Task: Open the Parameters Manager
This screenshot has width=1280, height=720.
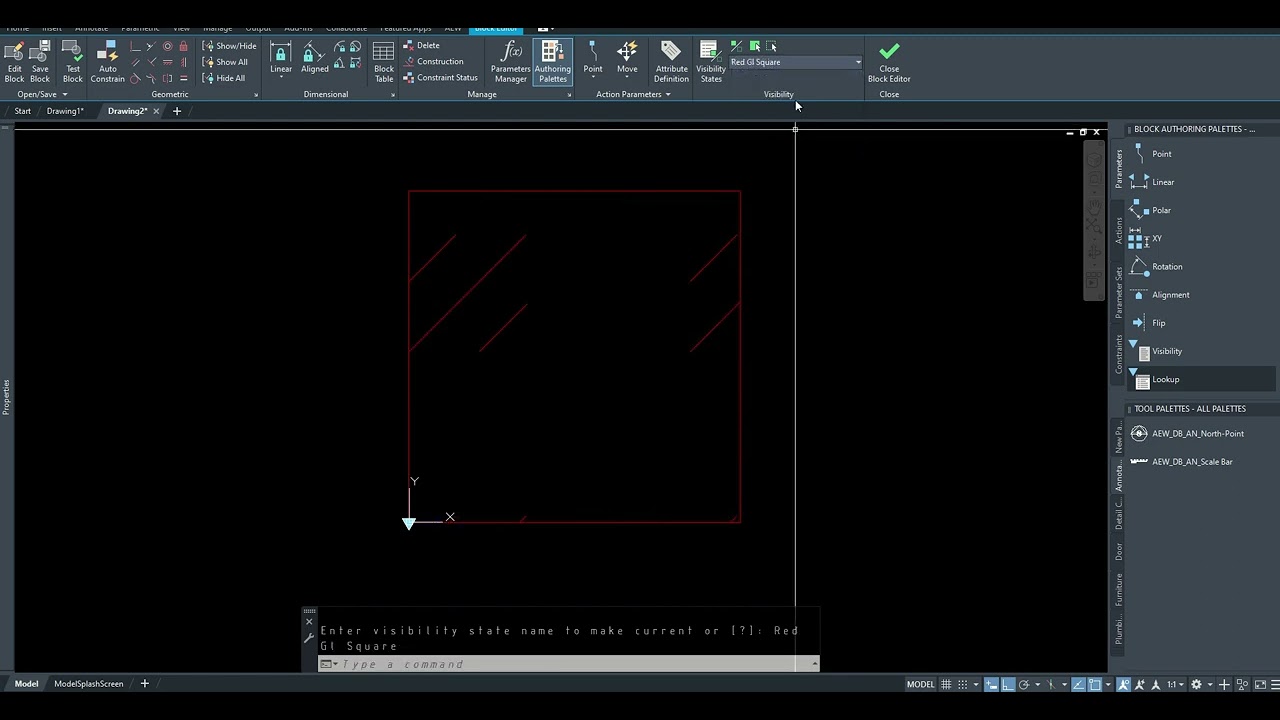Action: point(510,62)
